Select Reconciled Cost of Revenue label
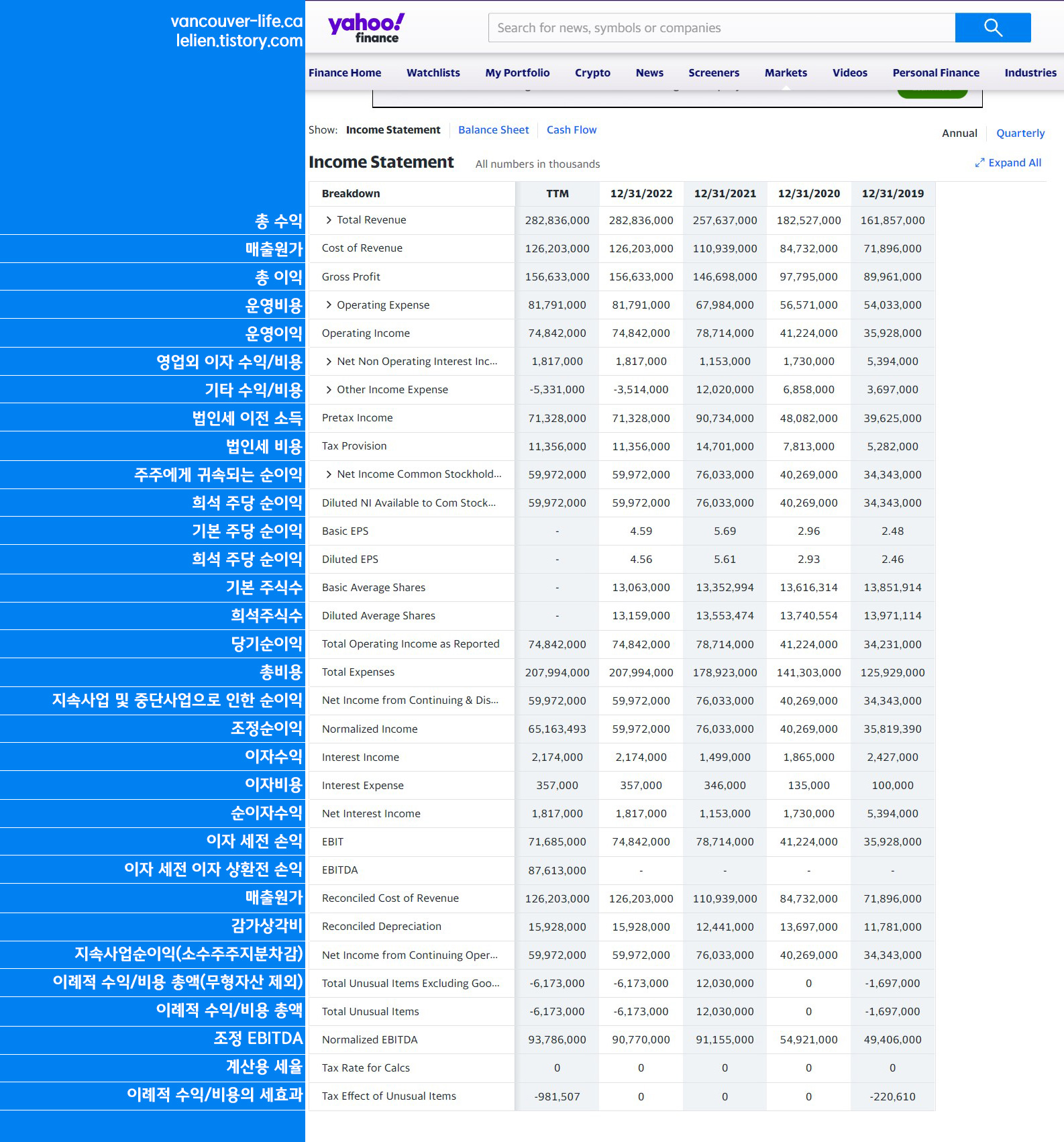The image size is (1064, 1142). (x=390, y=898)
